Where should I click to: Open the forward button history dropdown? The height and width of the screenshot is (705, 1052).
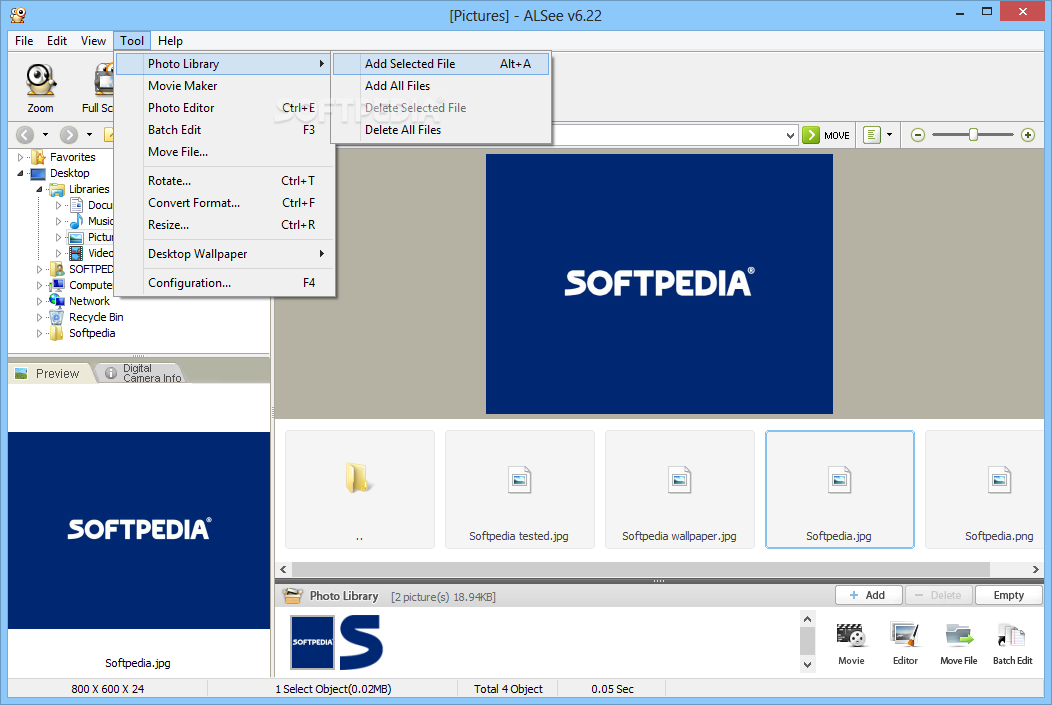pos(89,135)
